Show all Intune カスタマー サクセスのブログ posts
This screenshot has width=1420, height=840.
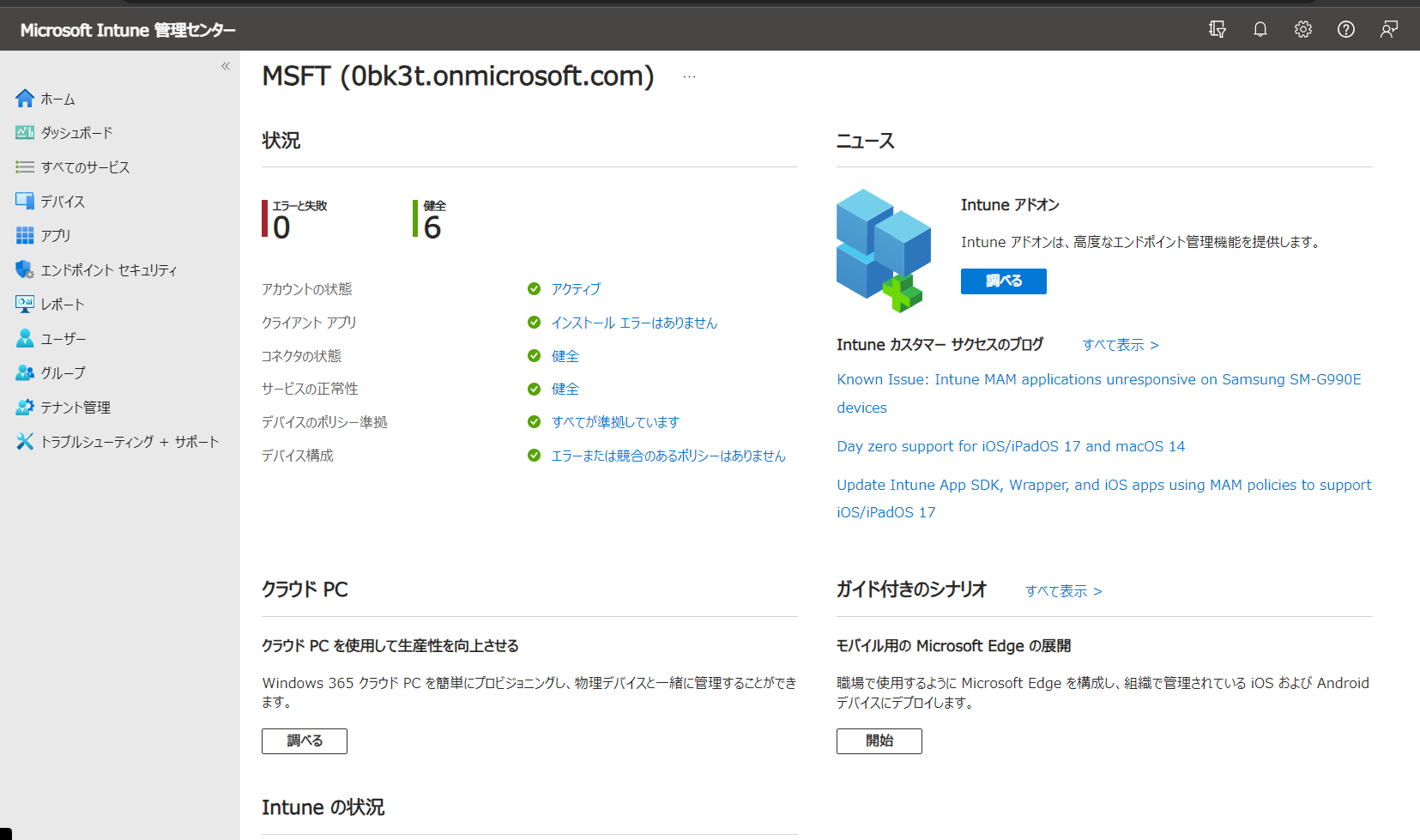[1121, 345]
